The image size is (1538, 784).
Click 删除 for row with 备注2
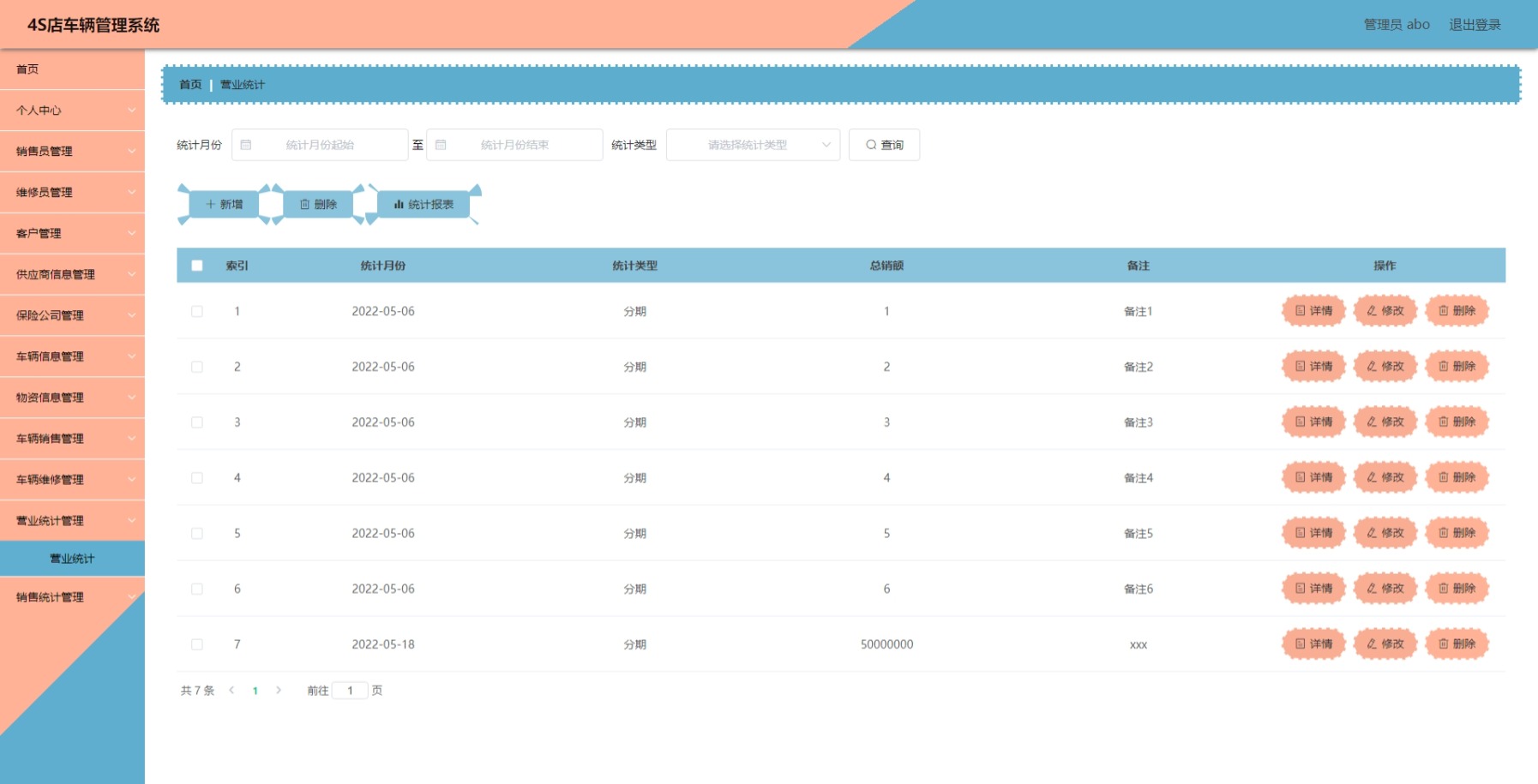[1457, 367]
